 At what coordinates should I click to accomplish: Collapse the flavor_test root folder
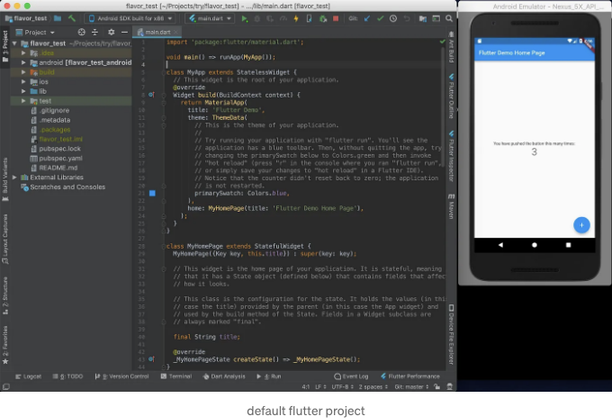pos(15,43)
